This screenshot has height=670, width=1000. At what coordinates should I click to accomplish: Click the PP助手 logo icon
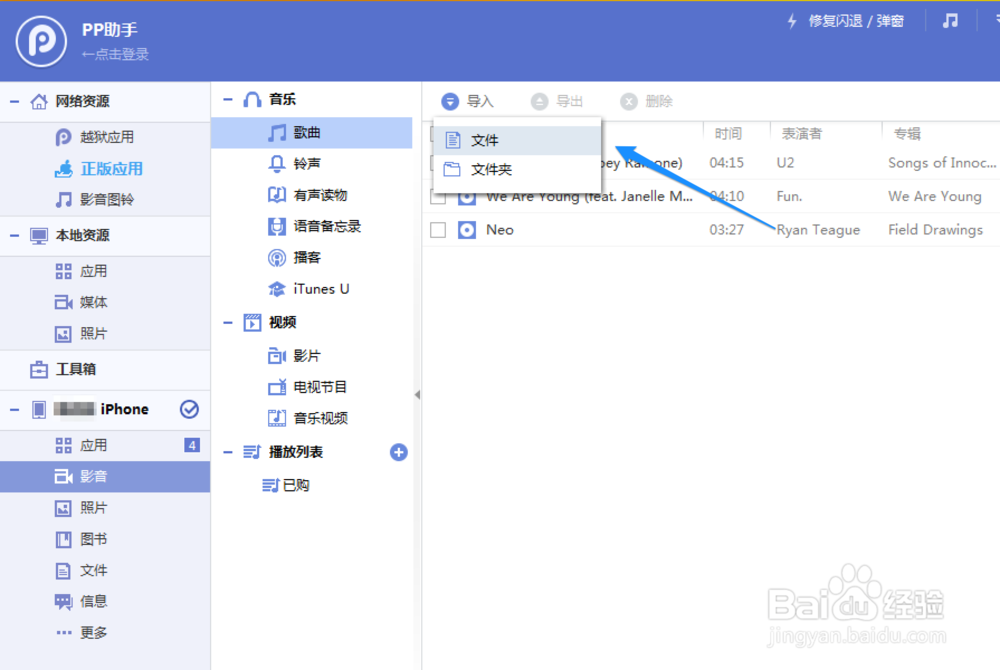tap(41, 41)
